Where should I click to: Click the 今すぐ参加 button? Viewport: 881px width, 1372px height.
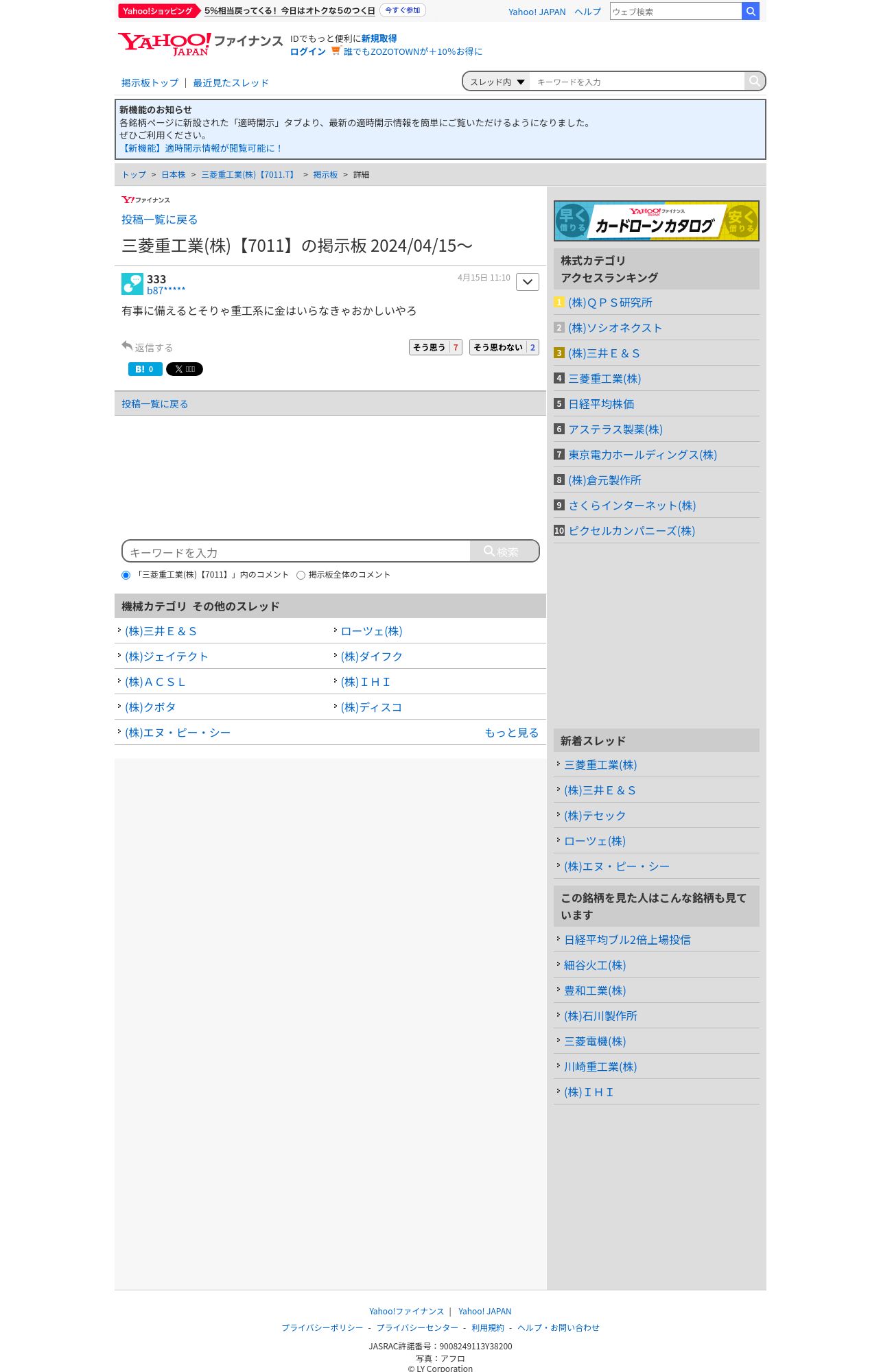(403, 10)
